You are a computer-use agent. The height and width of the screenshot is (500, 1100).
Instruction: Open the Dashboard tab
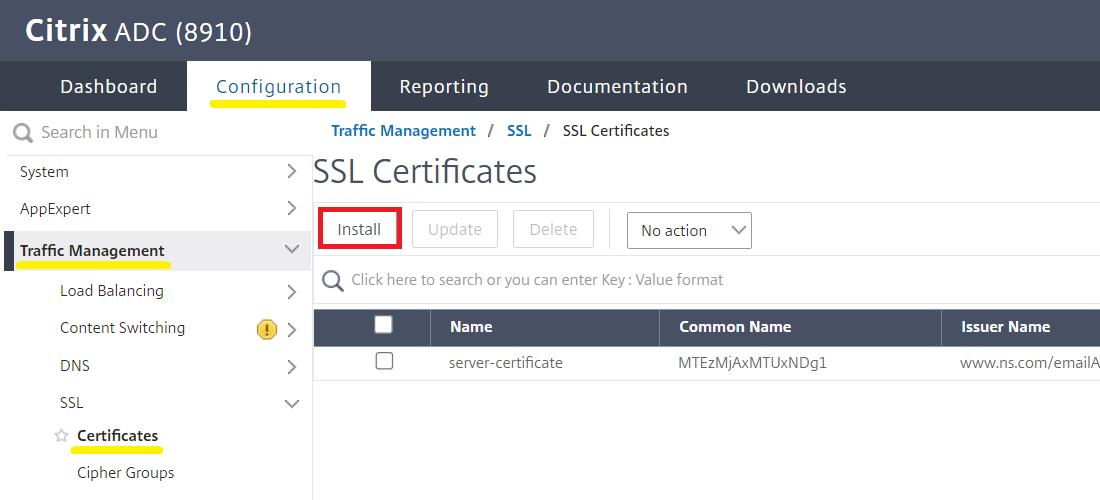click(109, 86)
